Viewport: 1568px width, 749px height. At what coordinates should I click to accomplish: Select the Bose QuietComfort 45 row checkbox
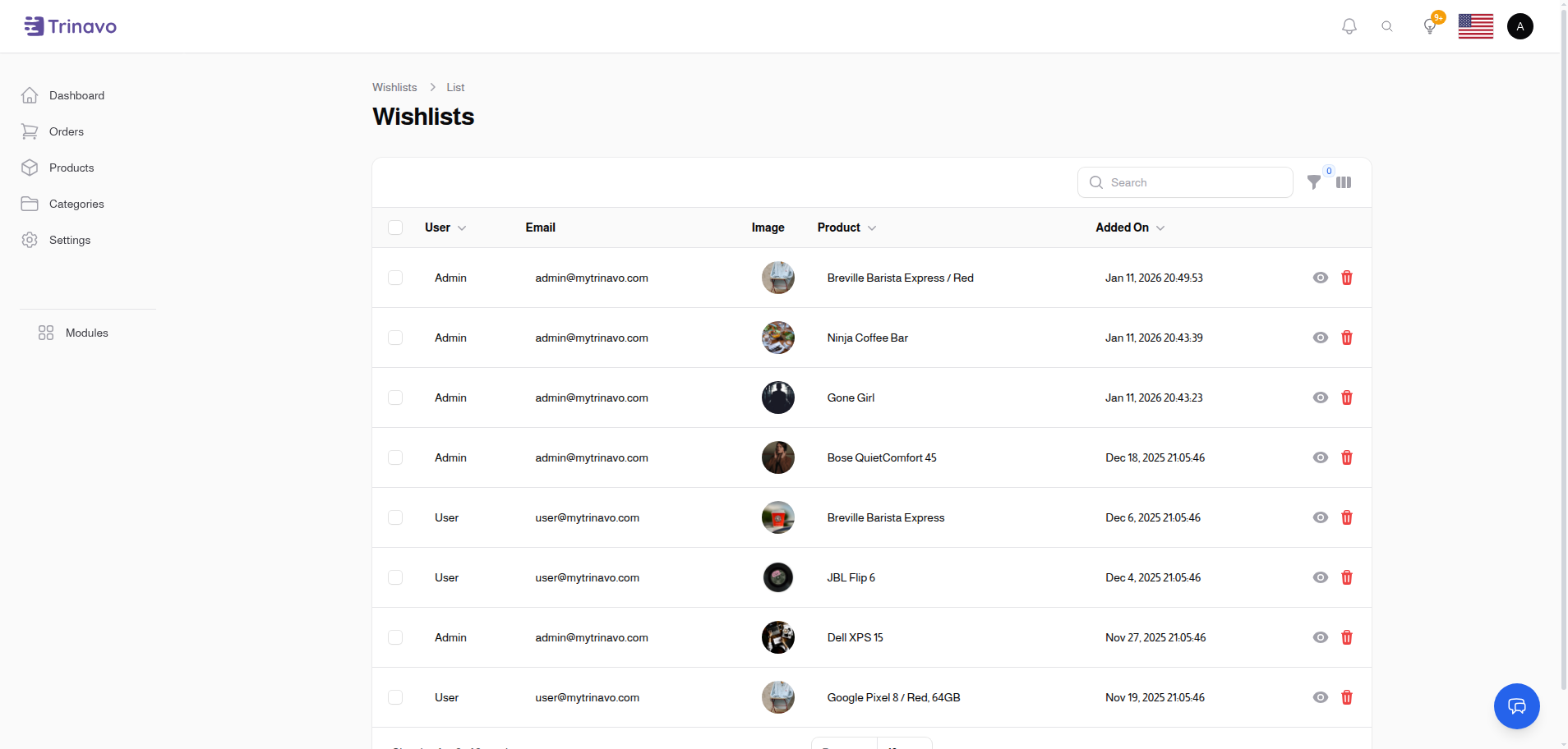(395, 457)
